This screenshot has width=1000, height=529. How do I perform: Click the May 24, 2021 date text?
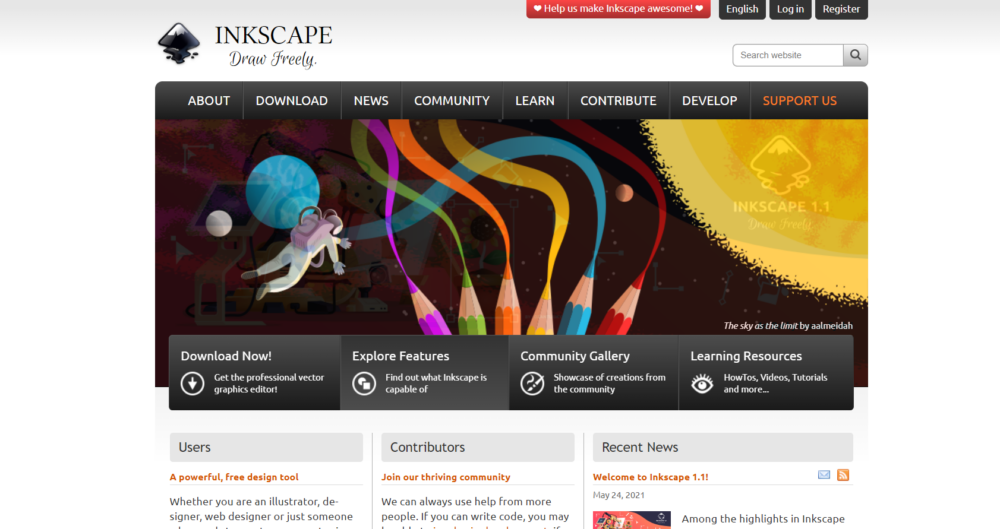619,495
